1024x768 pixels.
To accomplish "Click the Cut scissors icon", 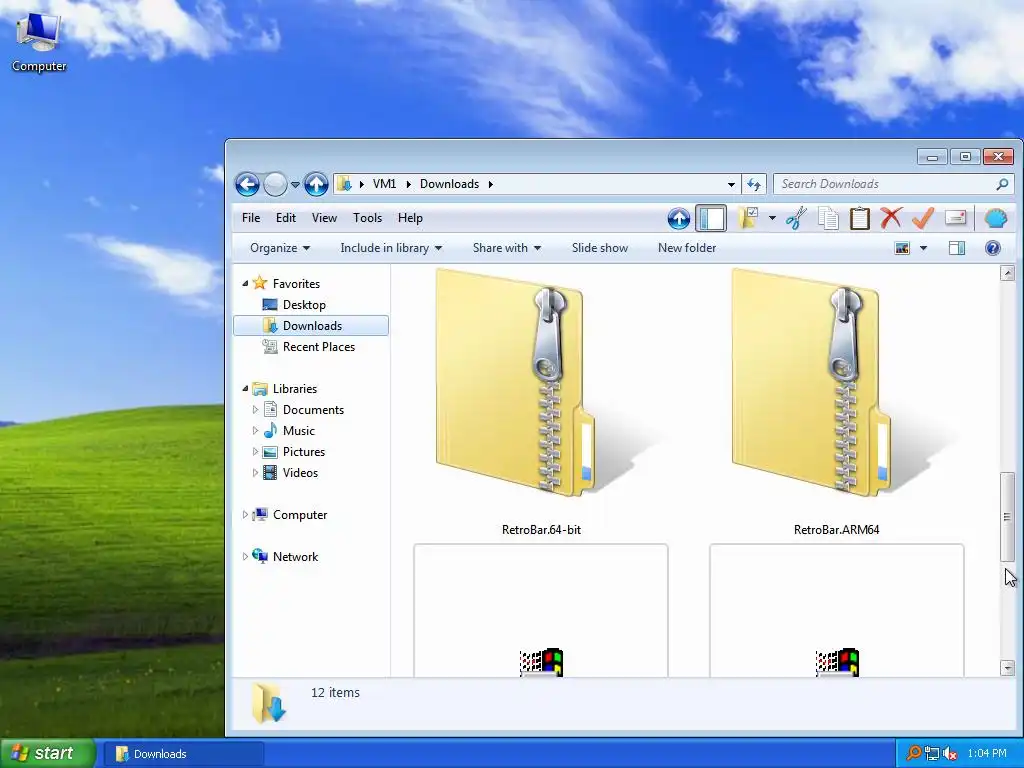I will click(x=796, y=219).
